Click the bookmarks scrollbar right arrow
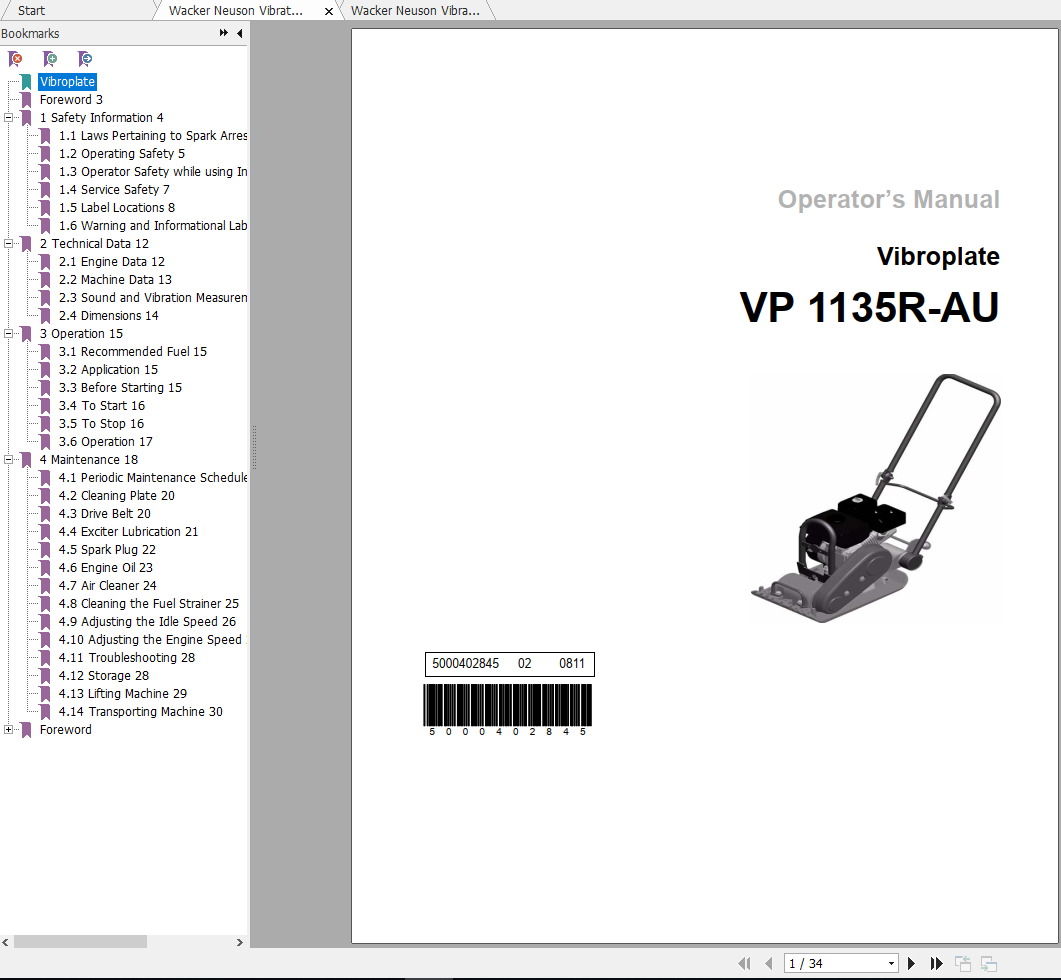 pos(240,942)
